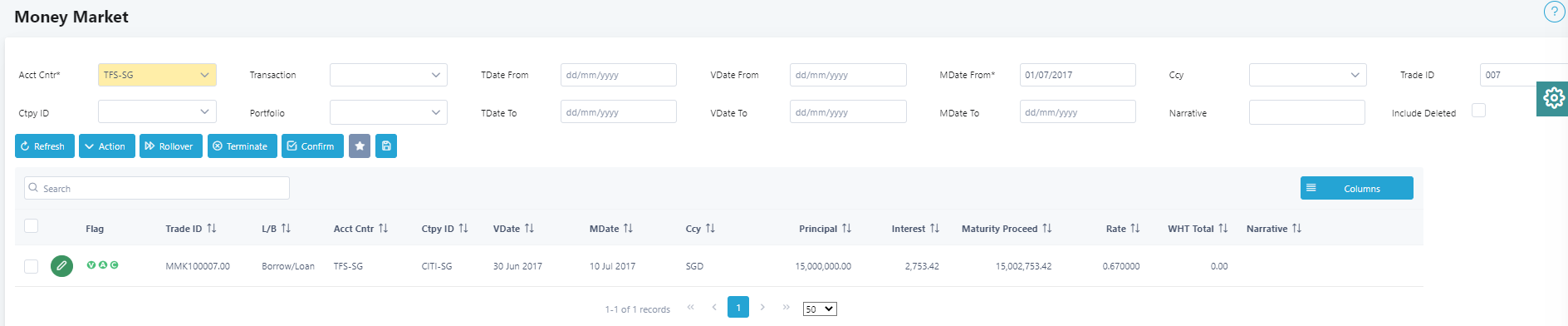Focus the table Search field
This screenshot has height=326, width=1568.
point(157,188)
